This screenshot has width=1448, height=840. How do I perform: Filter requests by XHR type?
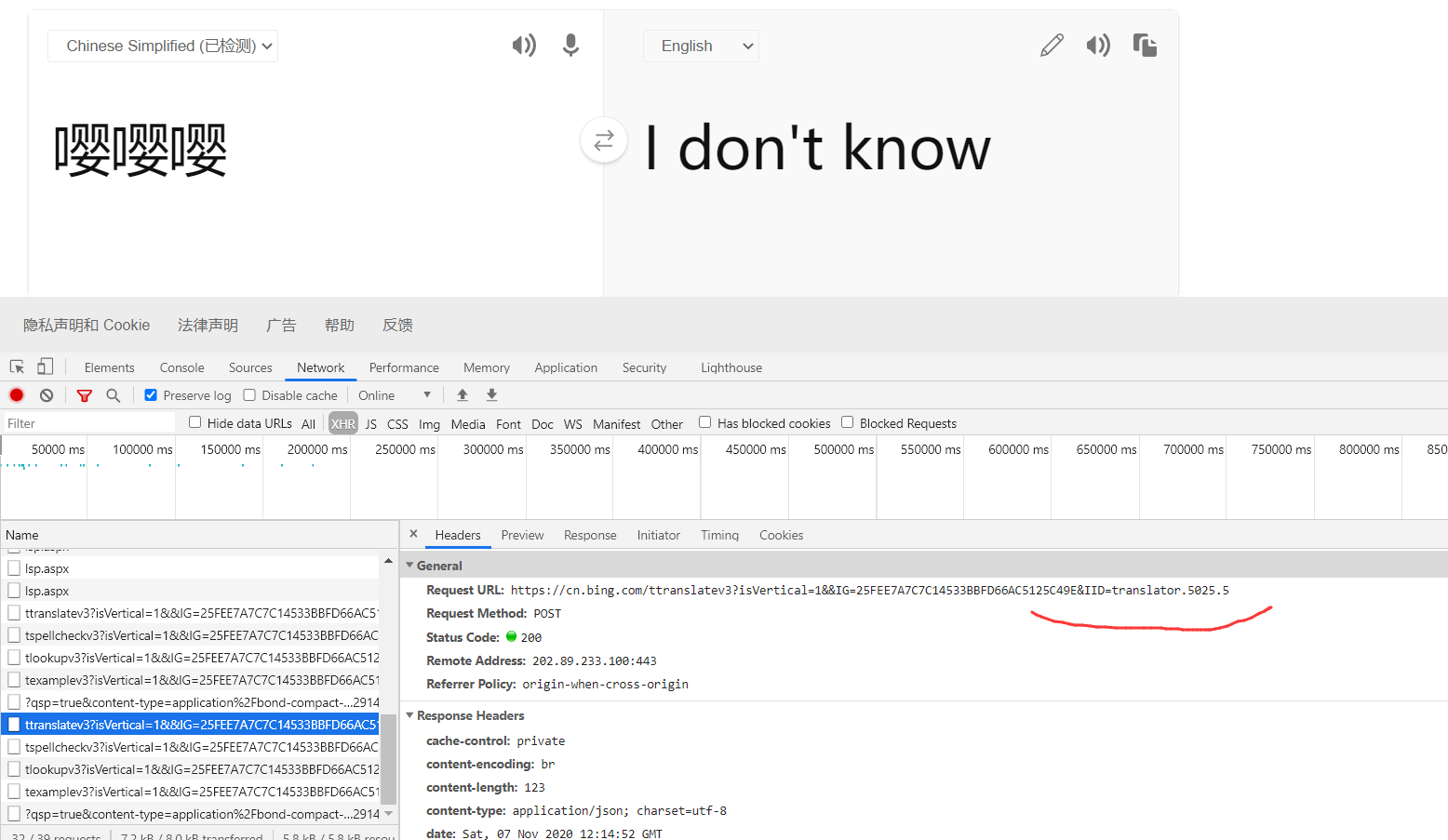343,423
